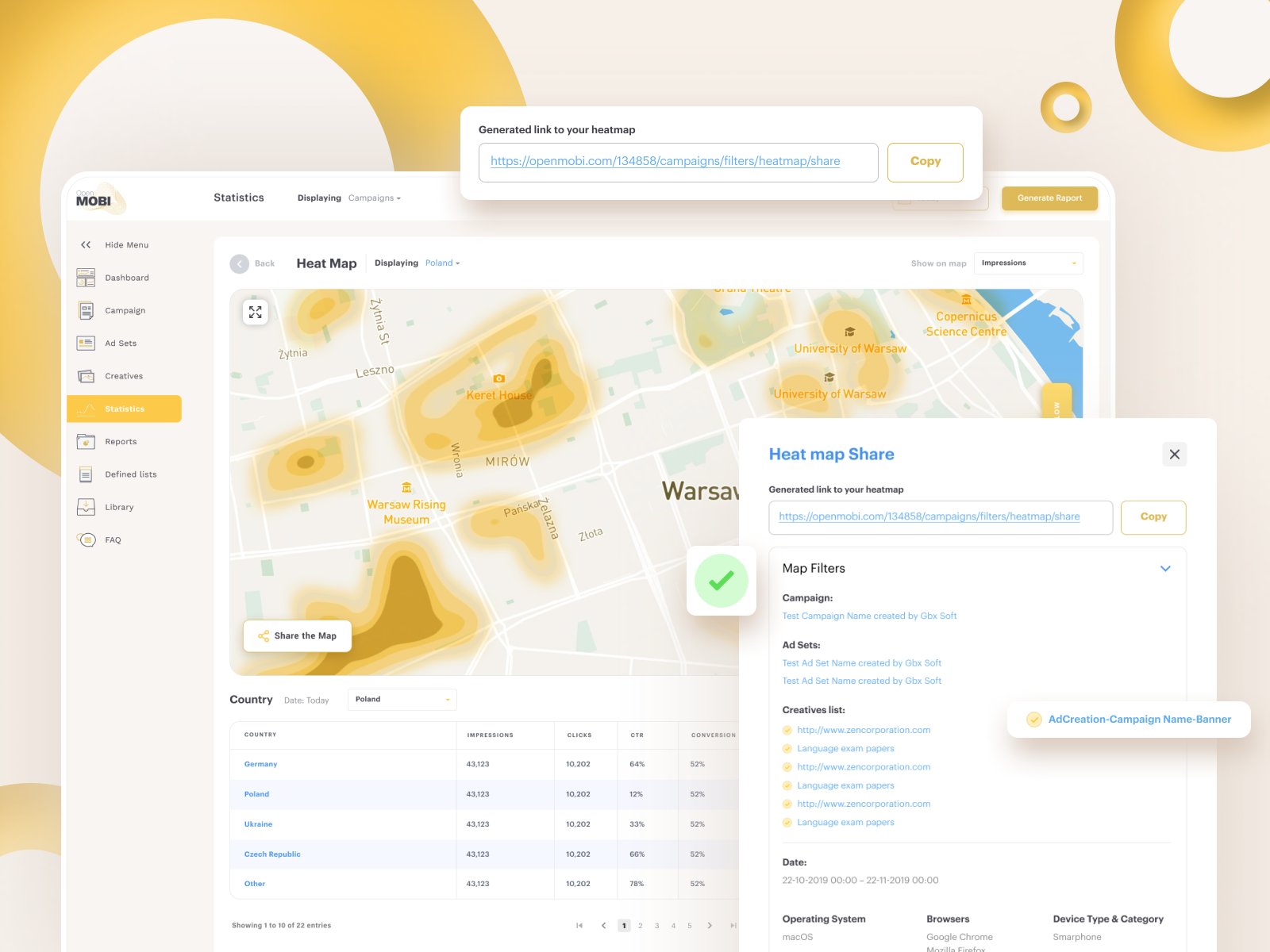Open the Ukraine row link
Screen dimensions: 1270x952
[x=258, y=825]
